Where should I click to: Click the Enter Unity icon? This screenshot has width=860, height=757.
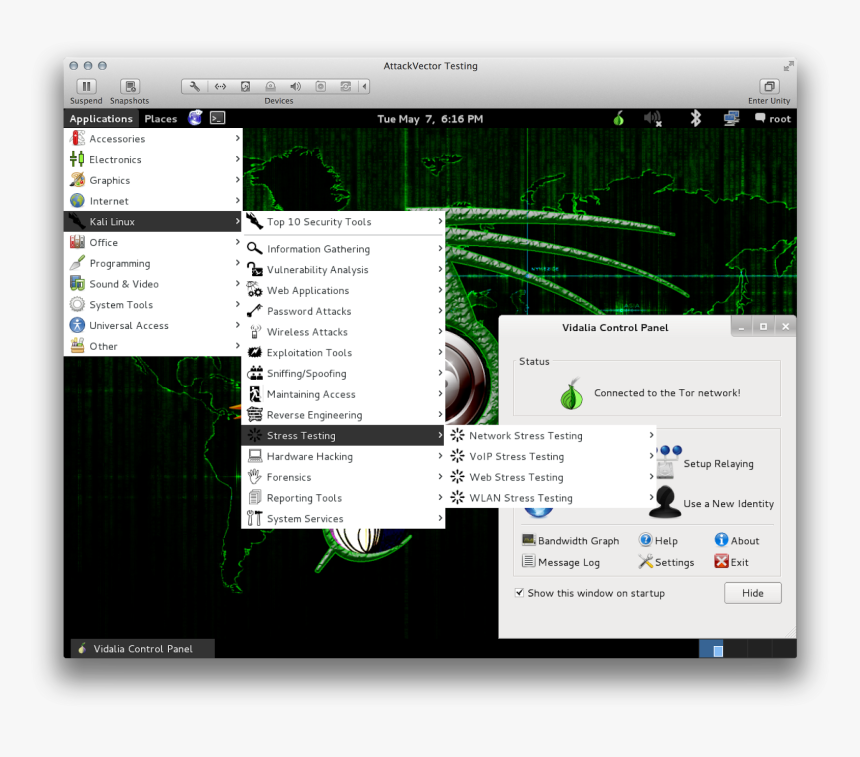click(x=769, y=86)
